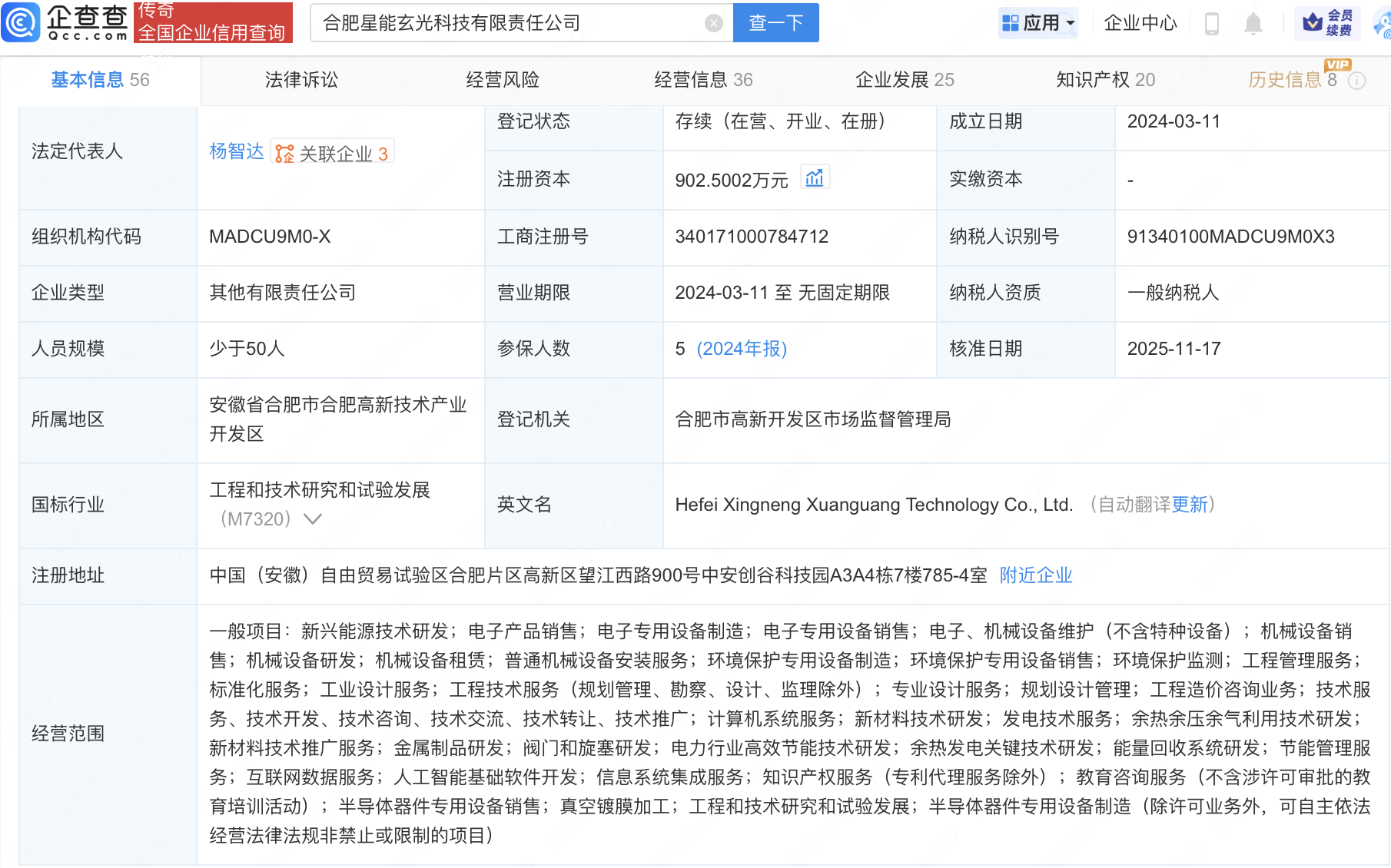Open the registered capital chart icon
Screen dimensions: 1391x868
coord(815,178)
